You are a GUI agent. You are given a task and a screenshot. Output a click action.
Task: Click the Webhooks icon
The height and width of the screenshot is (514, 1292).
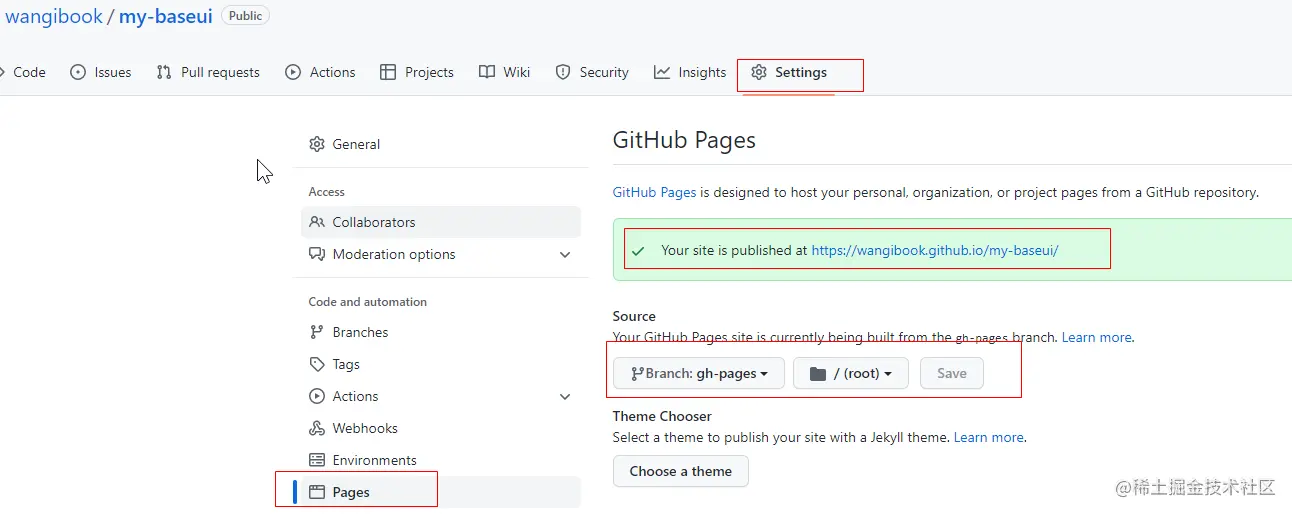pyautogui.click(x=317, y=428)
